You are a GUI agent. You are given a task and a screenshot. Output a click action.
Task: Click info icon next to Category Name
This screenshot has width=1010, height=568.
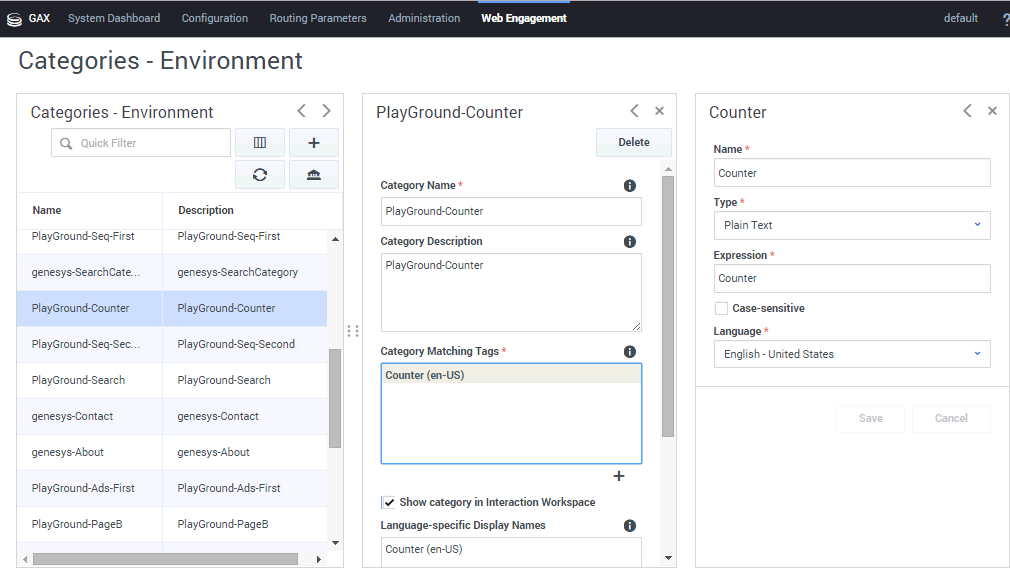(x=630, y=186)
